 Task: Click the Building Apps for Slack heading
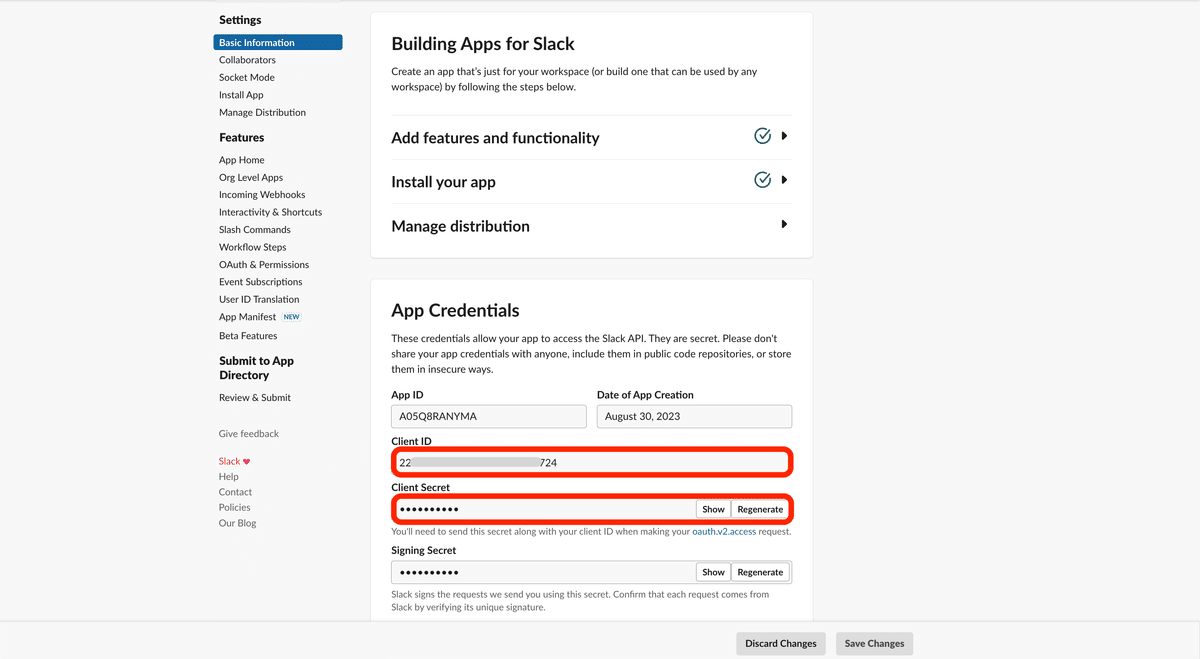coord(483,44)
